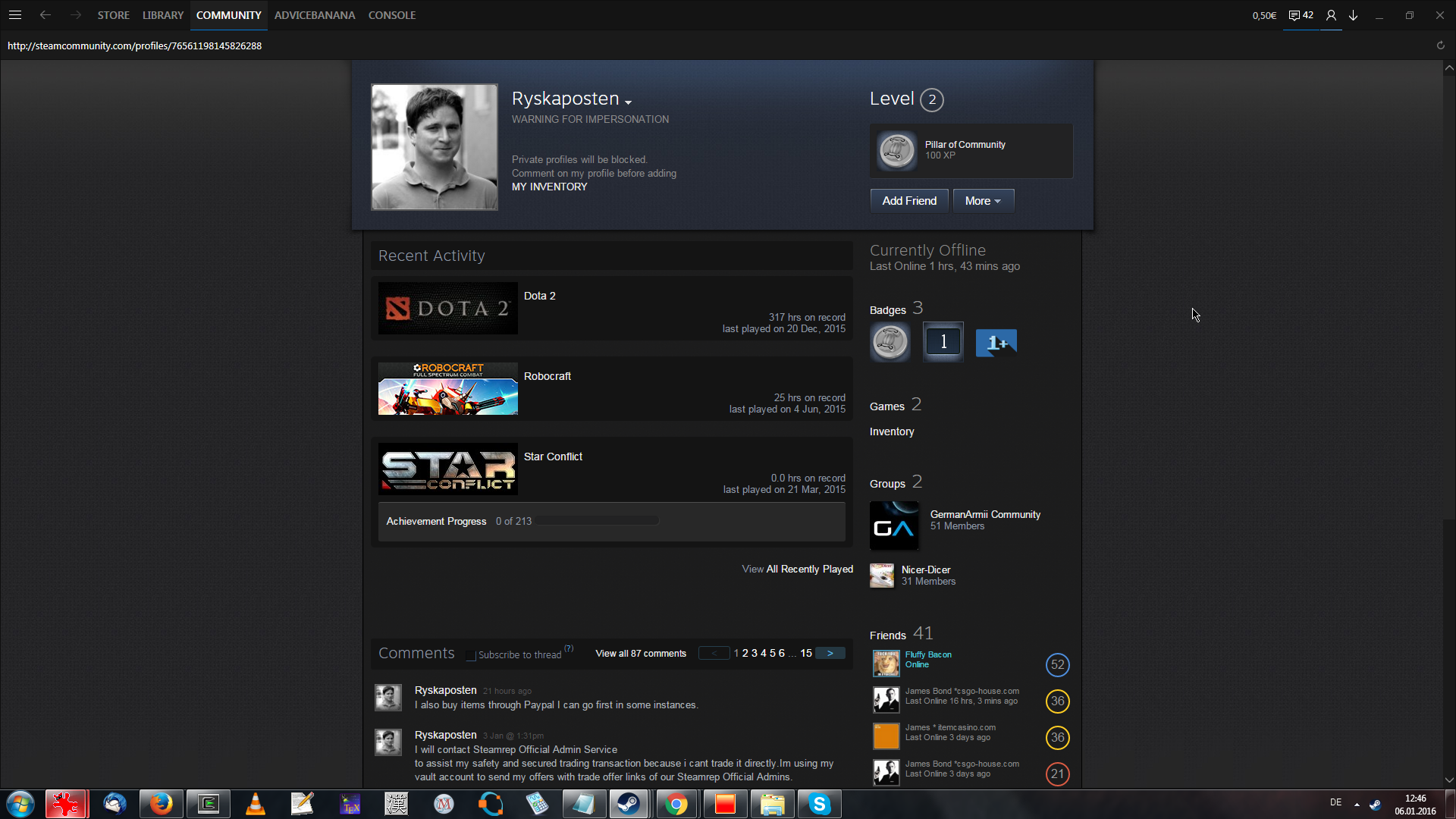The image size is (1456, 819).
Task: Open the hamburger menu icon
Action: pyautogui.click(x=15, y=15)
